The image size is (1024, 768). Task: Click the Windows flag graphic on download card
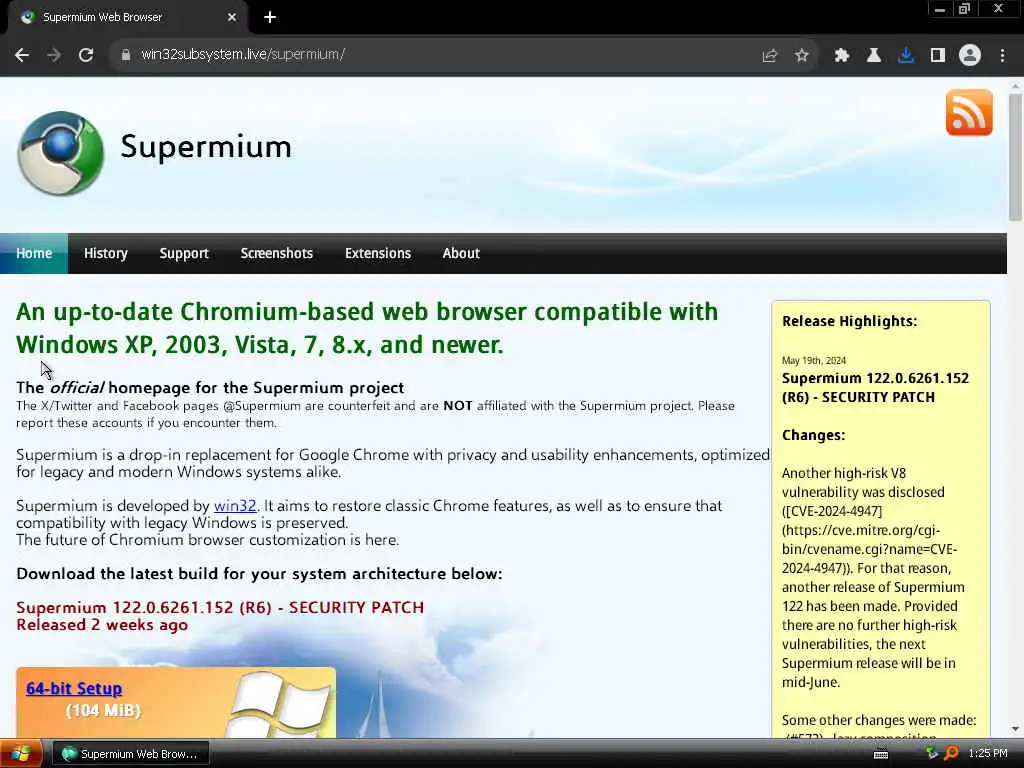pyautogui.click(x=281, y=704)
